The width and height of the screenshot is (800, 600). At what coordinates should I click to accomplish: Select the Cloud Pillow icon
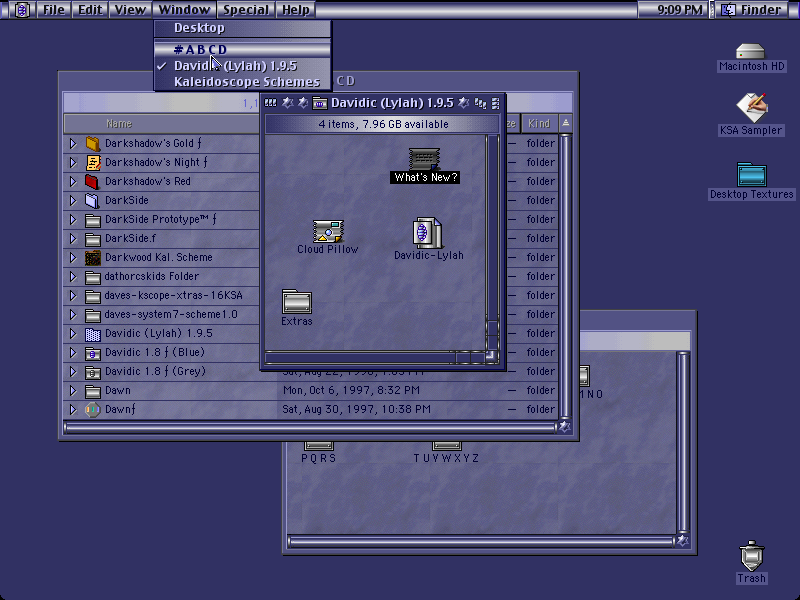328,231
